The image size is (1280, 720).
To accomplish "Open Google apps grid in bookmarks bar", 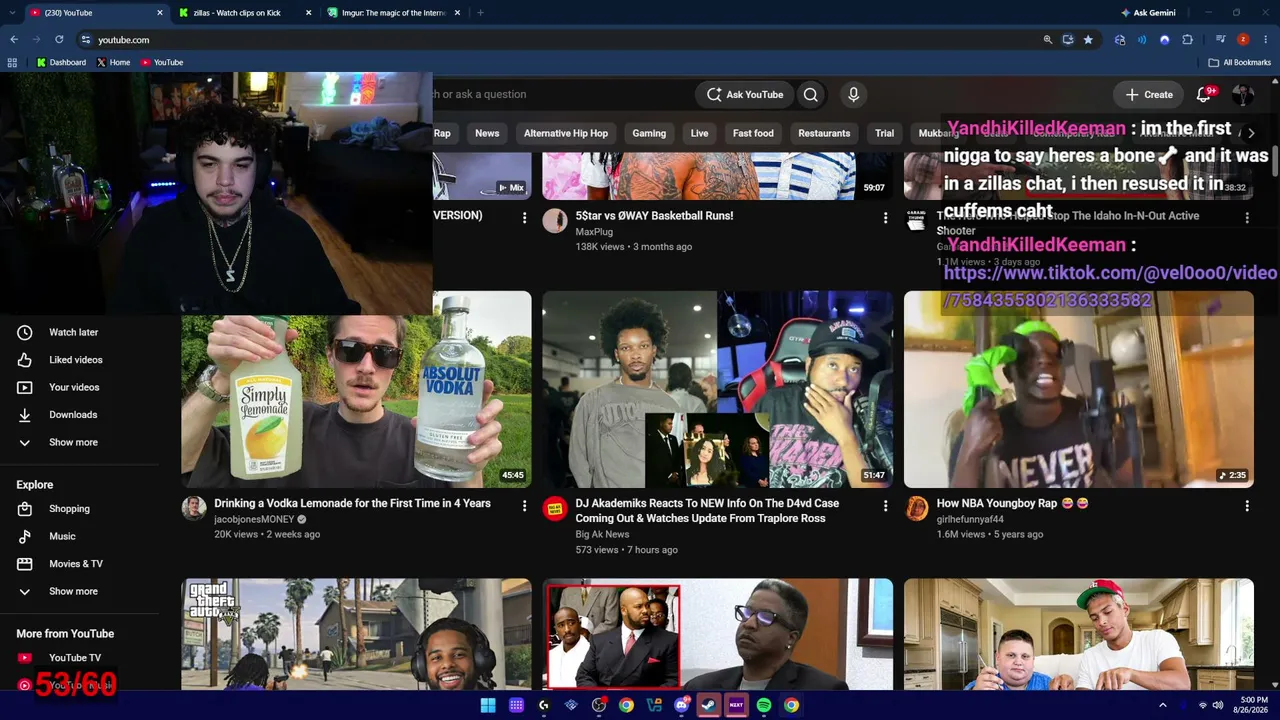I will 12,62.
